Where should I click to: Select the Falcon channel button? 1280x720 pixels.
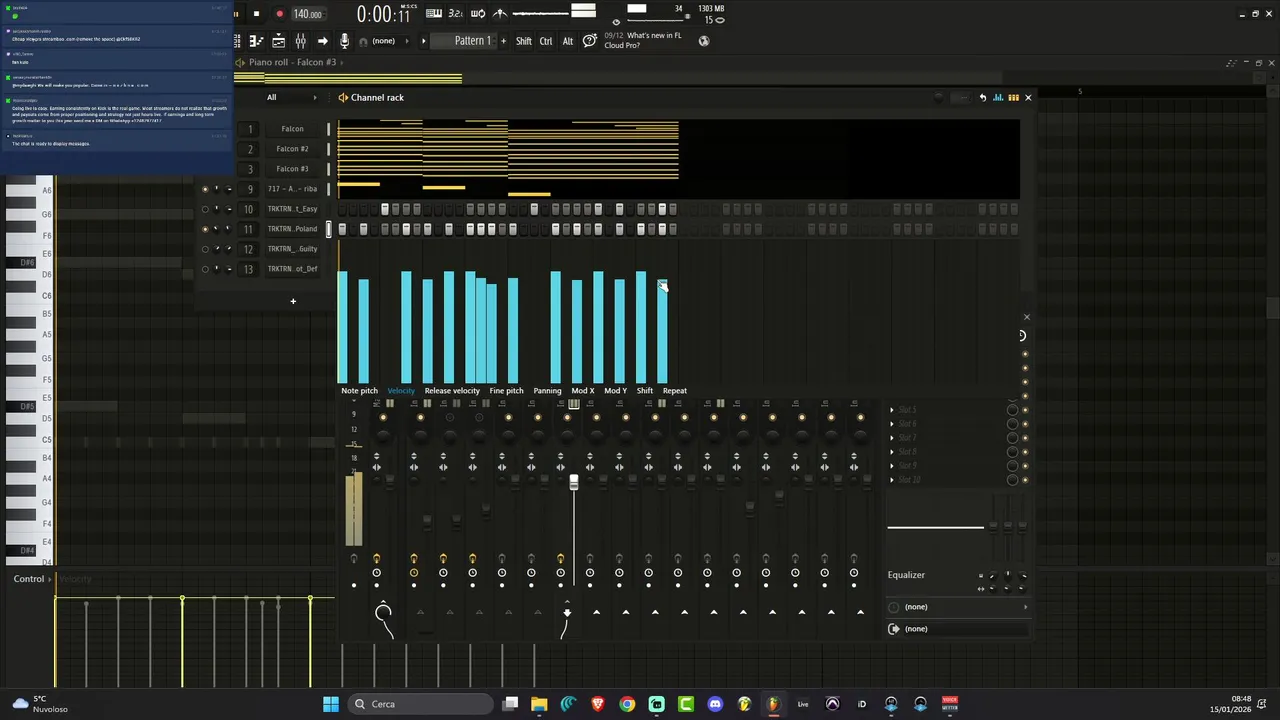pos(292,129)
